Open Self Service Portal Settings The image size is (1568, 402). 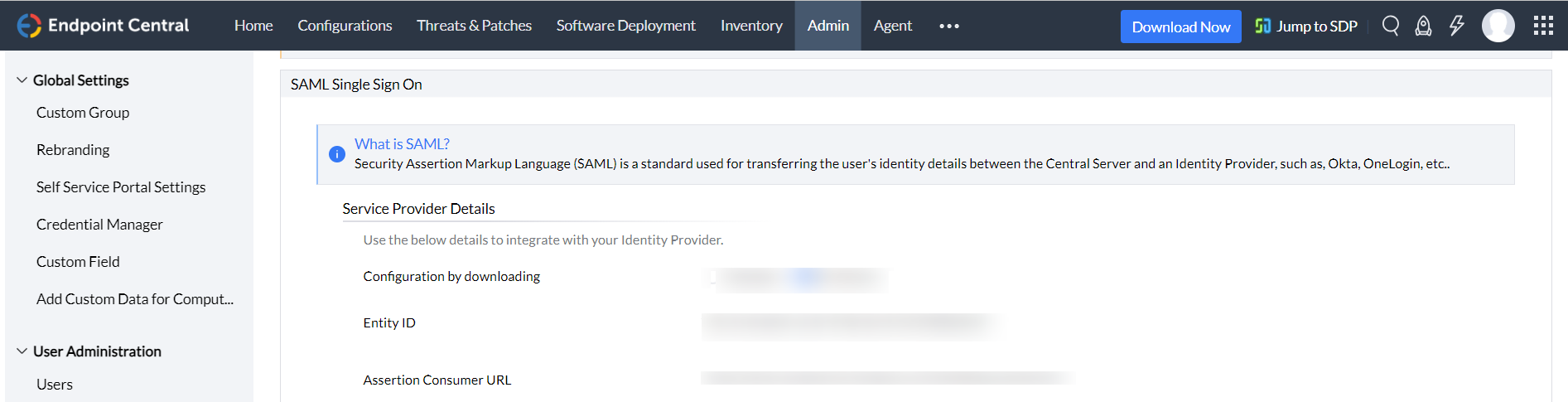coord(121,187)
